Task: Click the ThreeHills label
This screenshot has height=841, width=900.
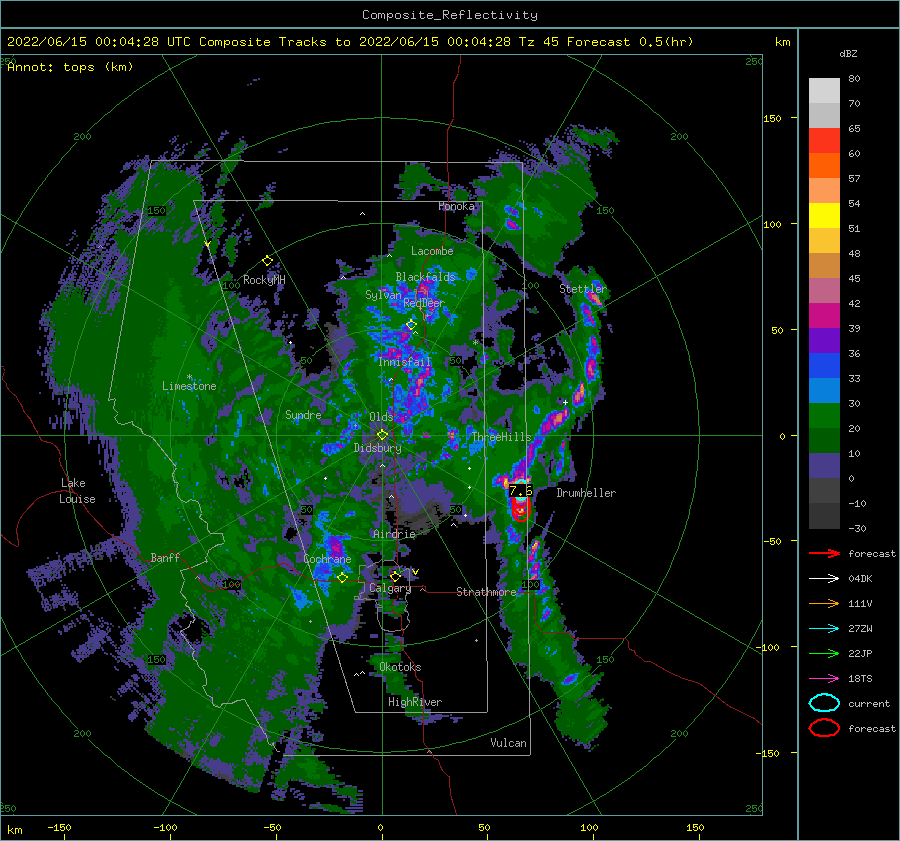Action: click(501, 436)
